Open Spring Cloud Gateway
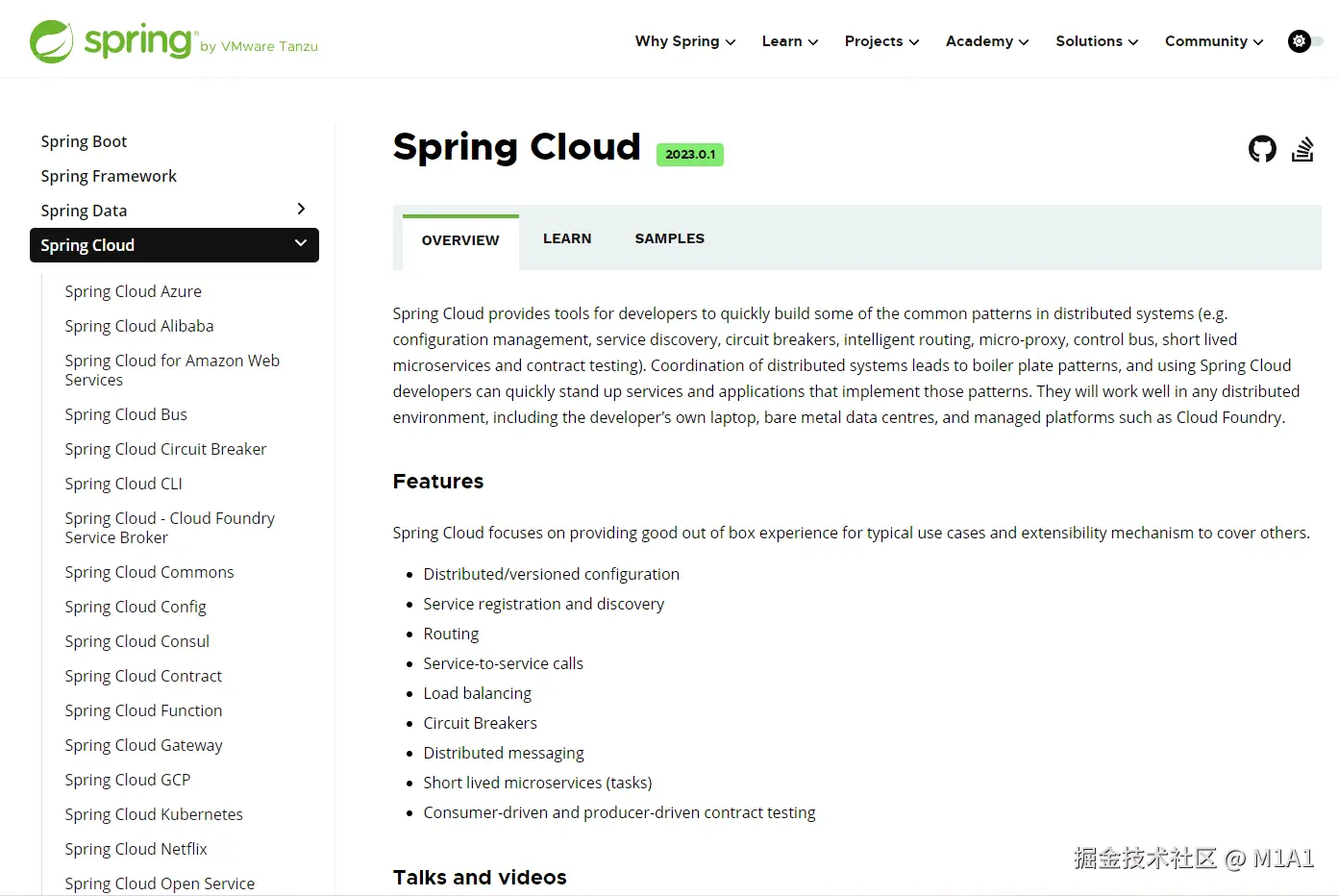This screenshot has width=1339, height=896. click(x=143, y=745)
